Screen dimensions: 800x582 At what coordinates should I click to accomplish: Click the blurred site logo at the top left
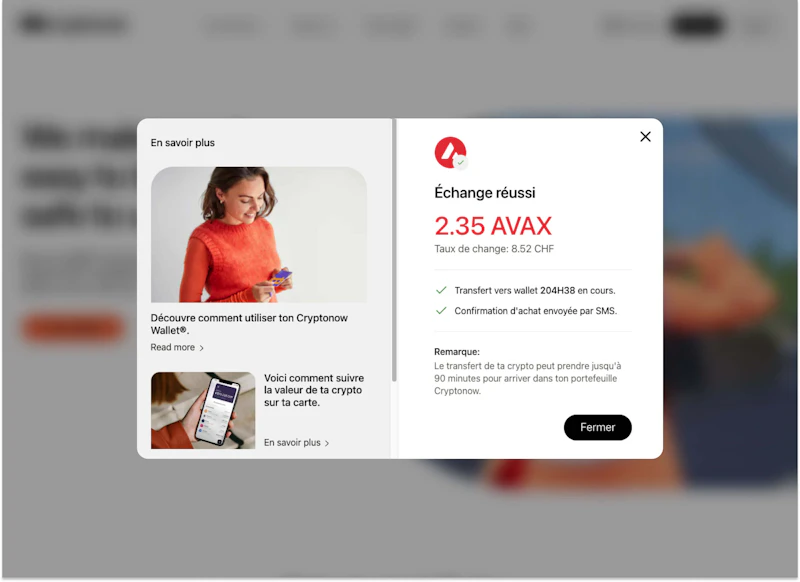coord(73,24)
